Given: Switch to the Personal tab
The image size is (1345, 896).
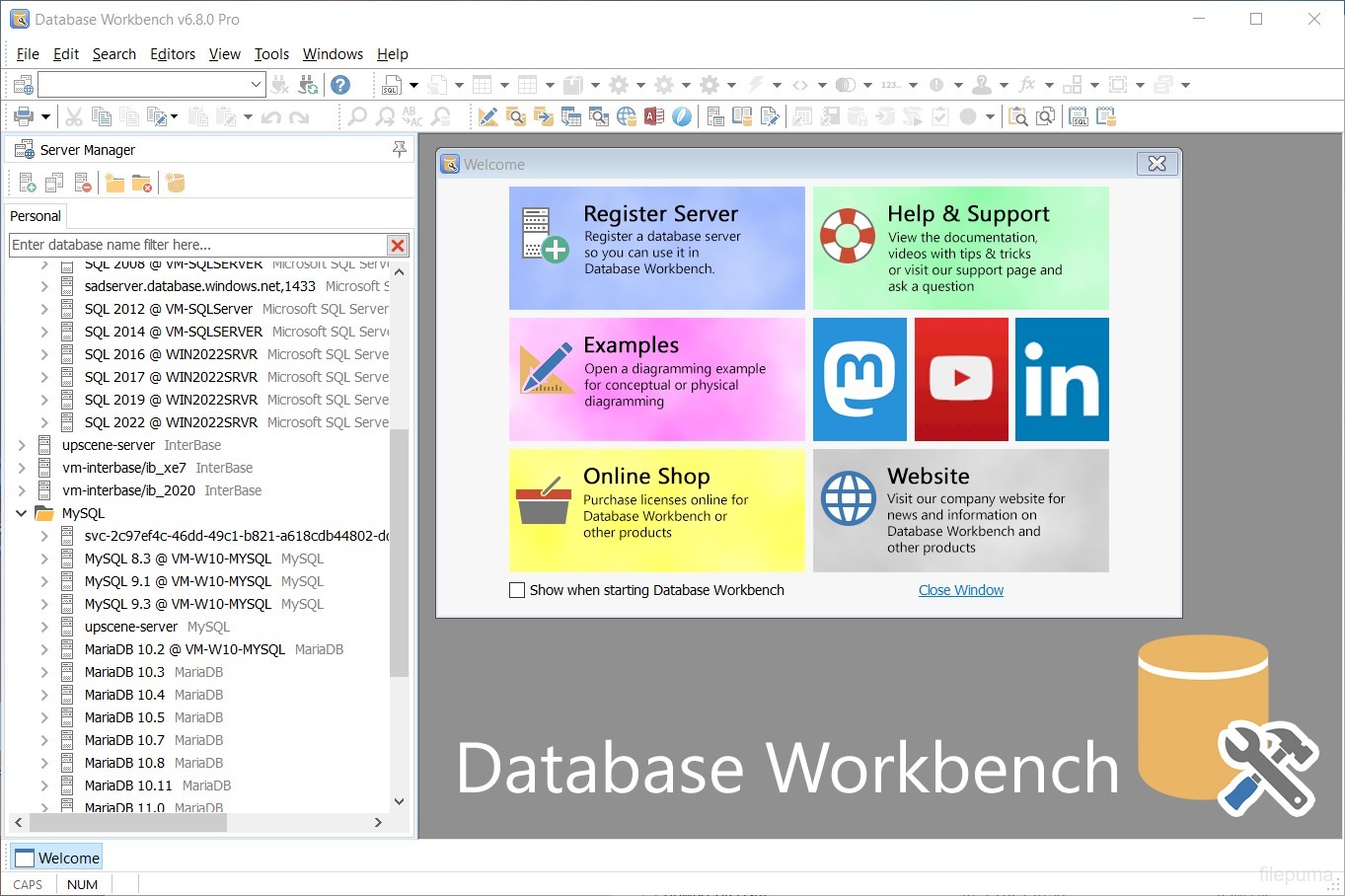Looking at the screenshot, I should [x=36, y=216].
